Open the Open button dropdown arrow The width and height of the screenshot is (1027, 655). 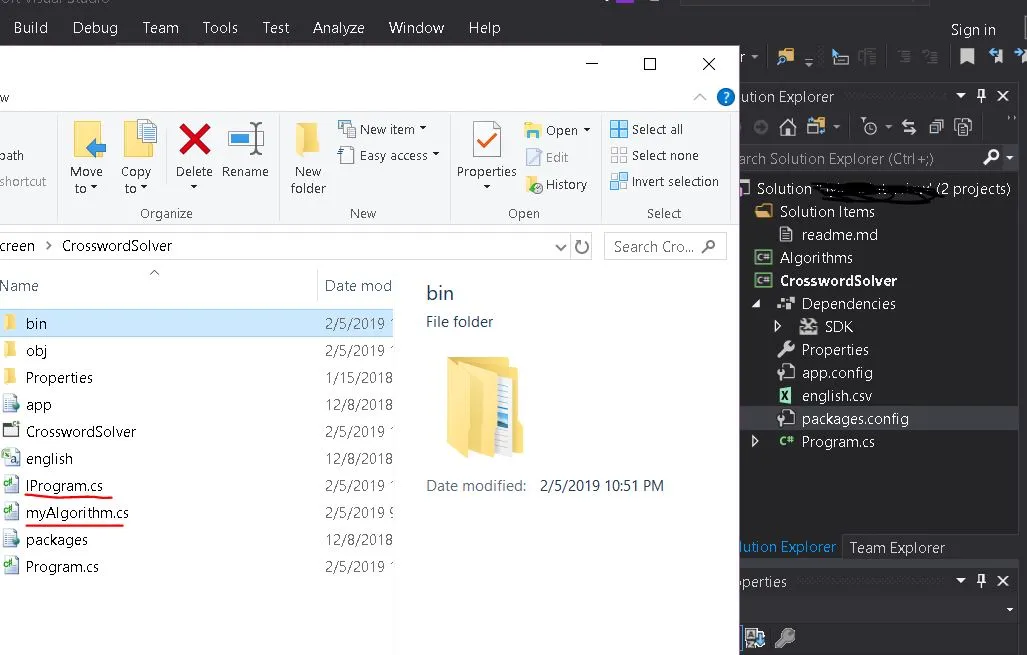point(586,130)
